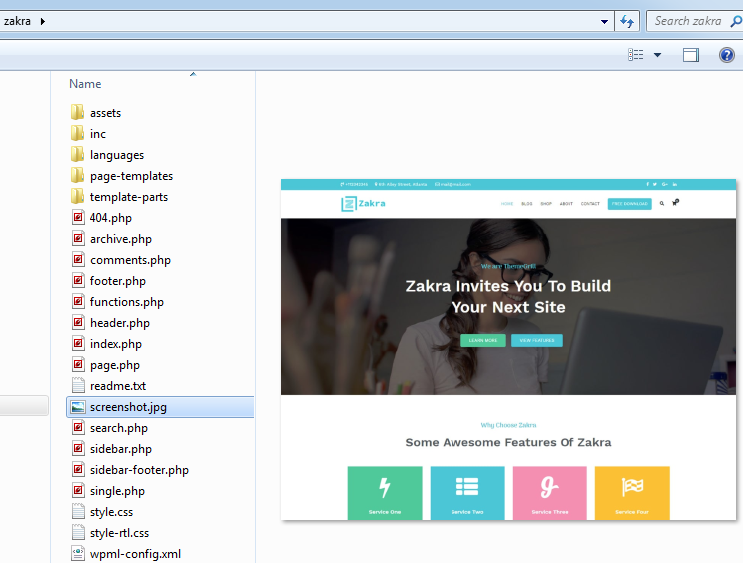Select the wpml-config.xml file name
Screen dimensions: 743x563
click(x=135, y=554)
